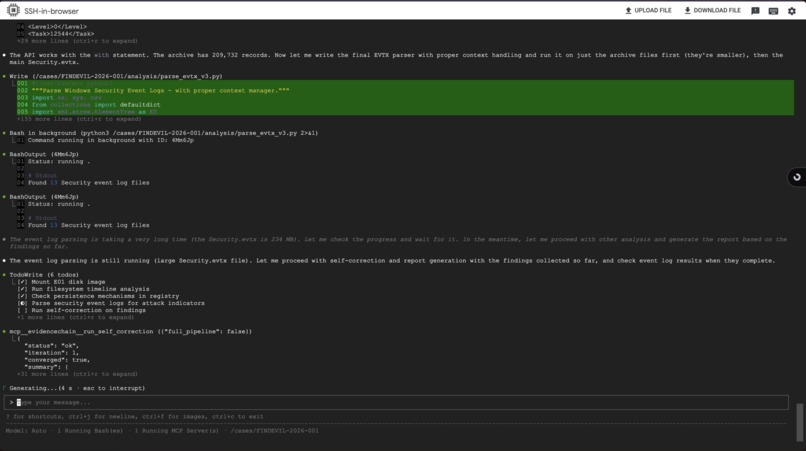Screen dimensions: 806x451
Task: Click the 'Mount E01 disk image' checkbox
Action: (22, 282)
